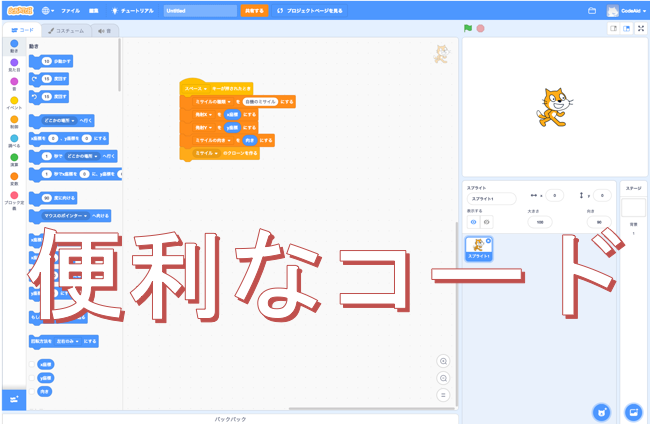Check the y座標 reporter checkbox
Viewport: 650px width, 424px height.
click(32, 378)
